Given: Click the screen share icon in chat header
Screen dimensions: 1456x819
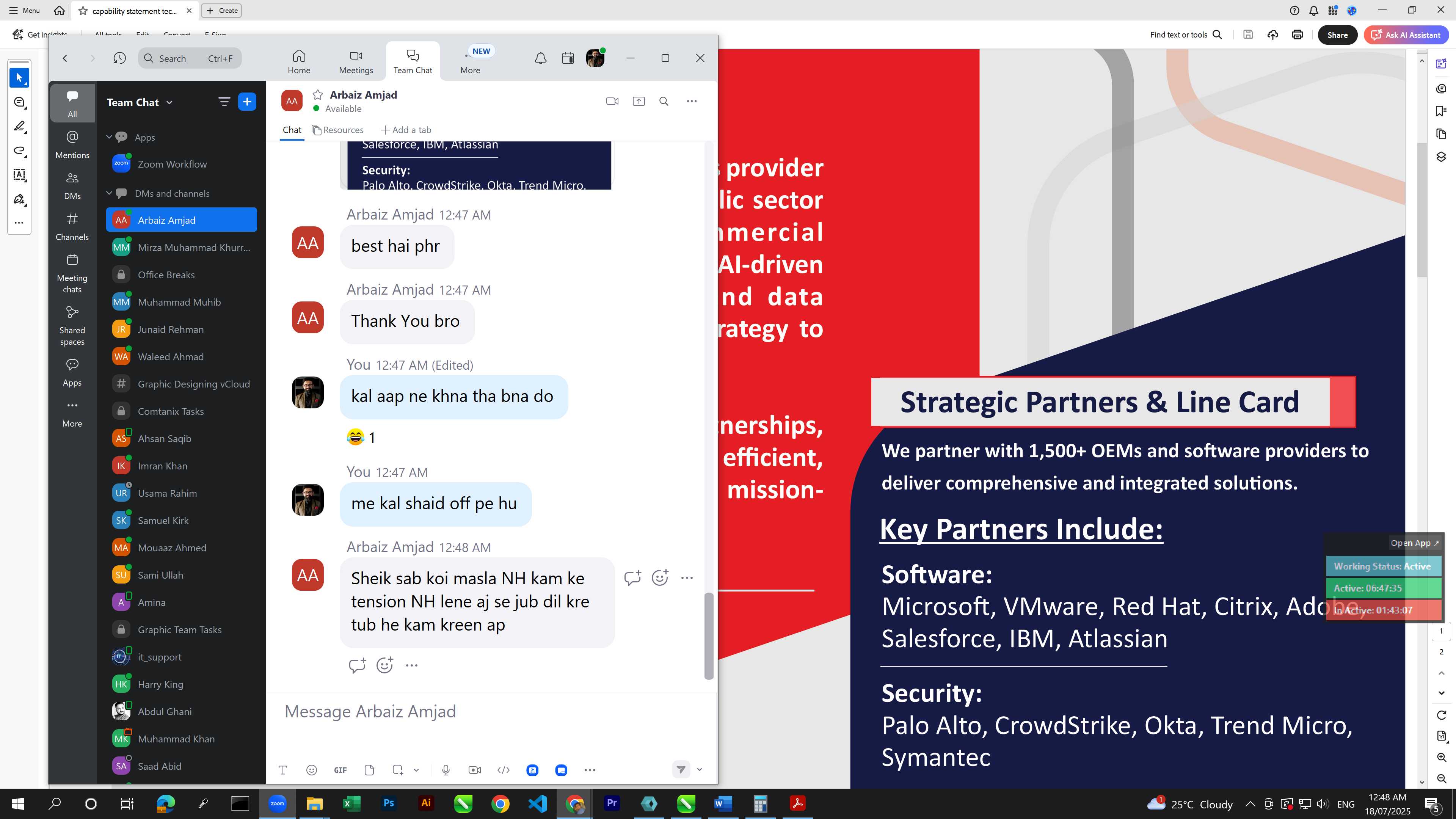Looking at the screenshot, I should [x=639, y=101].
